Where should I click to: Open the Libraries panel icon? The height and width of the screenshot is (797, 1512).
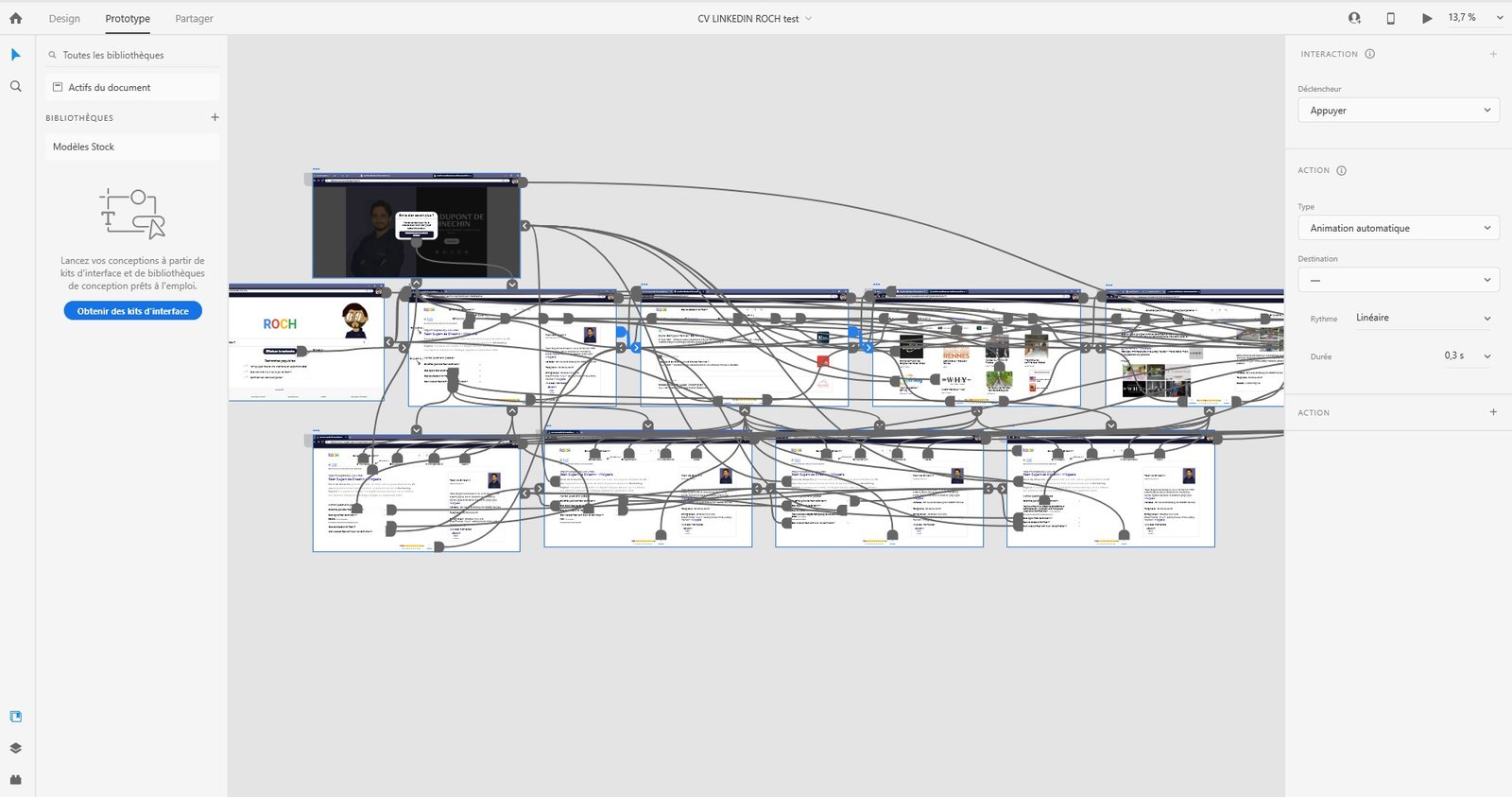click(15, 717)
